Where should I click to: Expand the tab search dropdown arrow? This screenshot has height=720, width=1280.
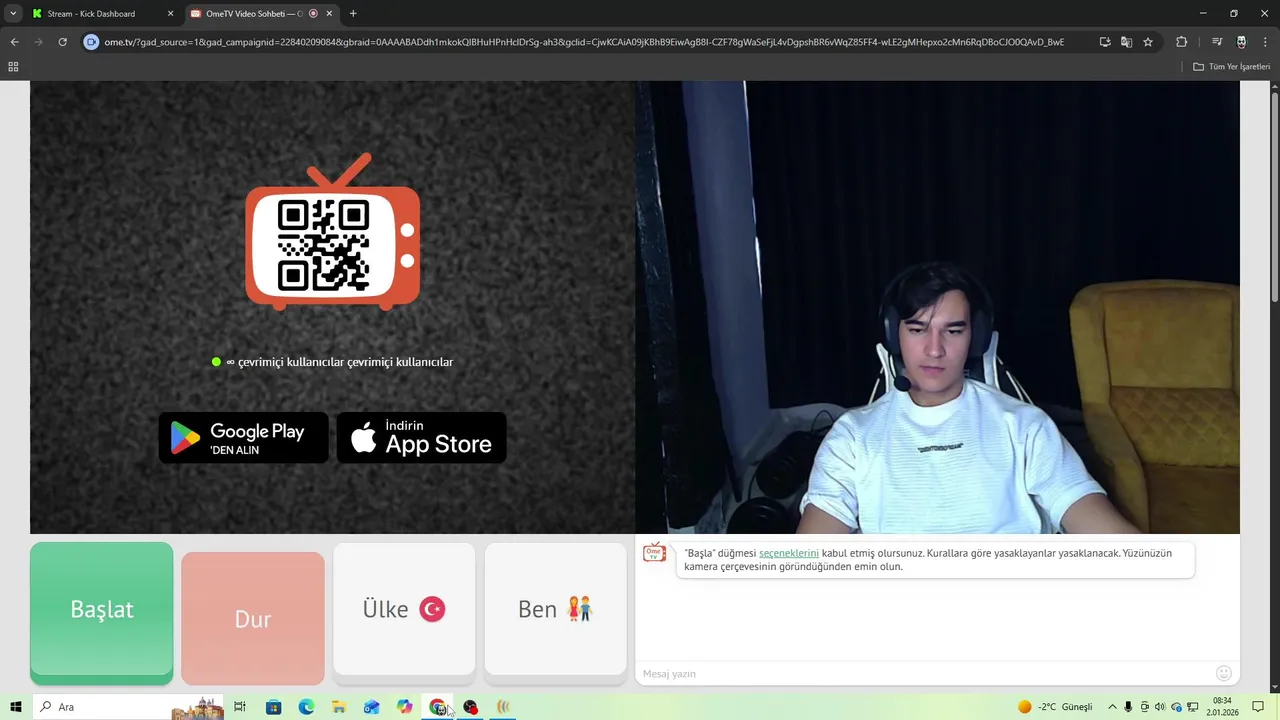click(x=13, y=14)
